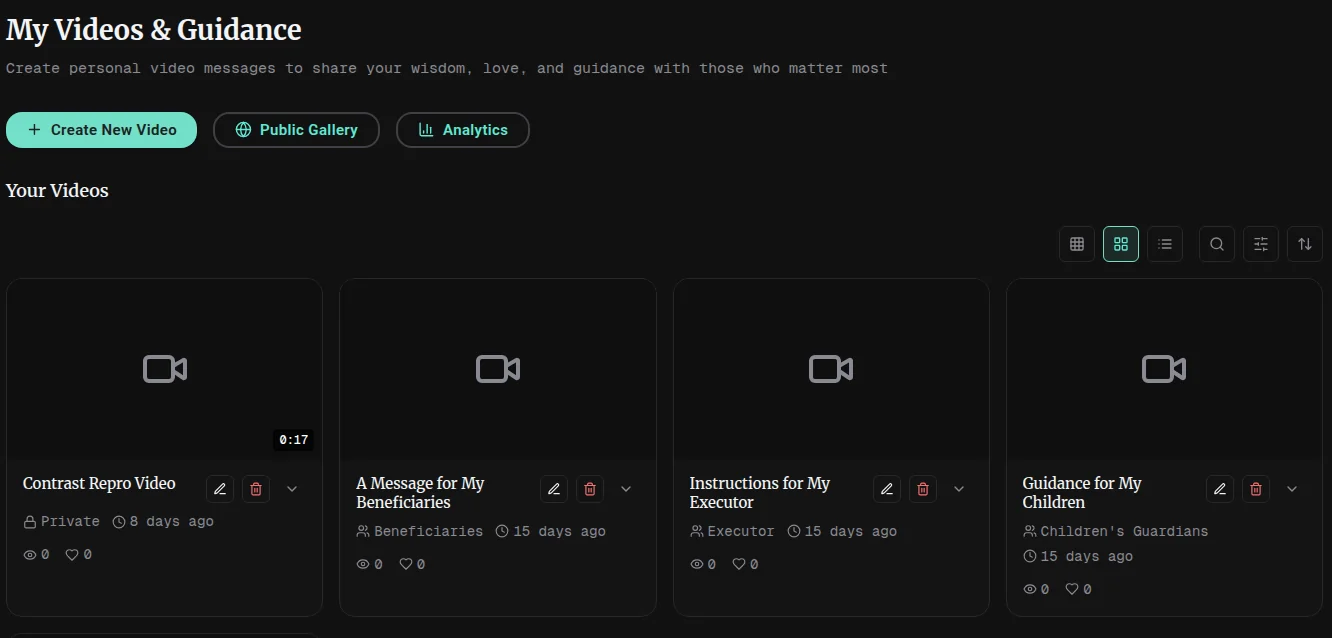
Task: Click the Contrast Repro Video title
Action: [x=99, y=483]
